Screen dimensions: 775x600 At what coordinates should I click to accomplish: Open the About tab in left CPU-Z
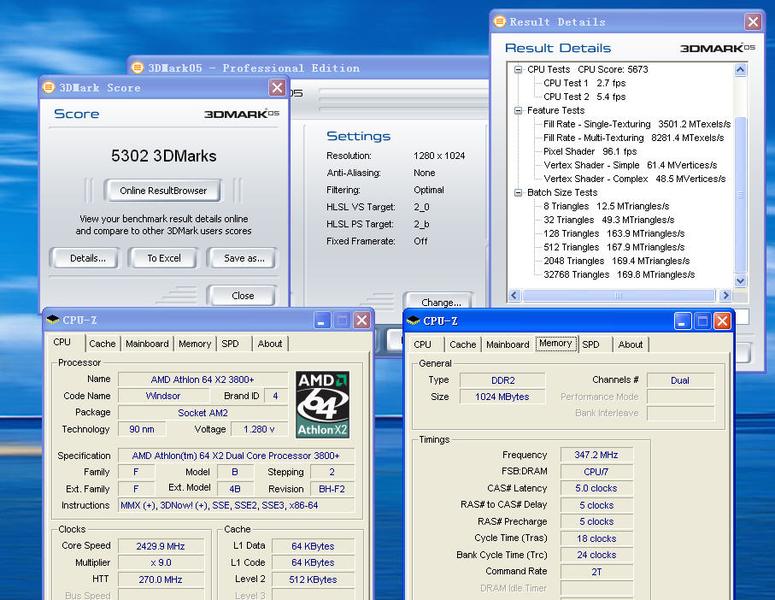click(x=270, y=343)
